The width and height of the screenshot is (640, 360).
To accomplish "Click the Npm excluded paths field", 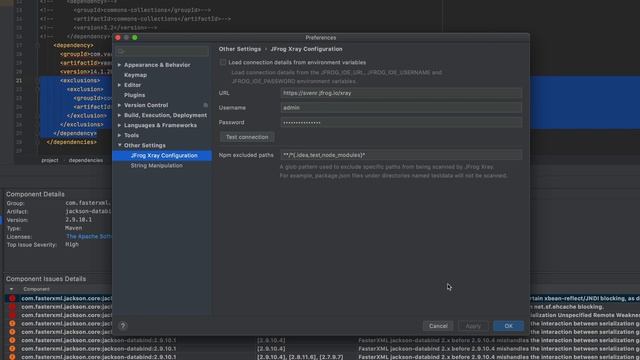I will point(401,155).
